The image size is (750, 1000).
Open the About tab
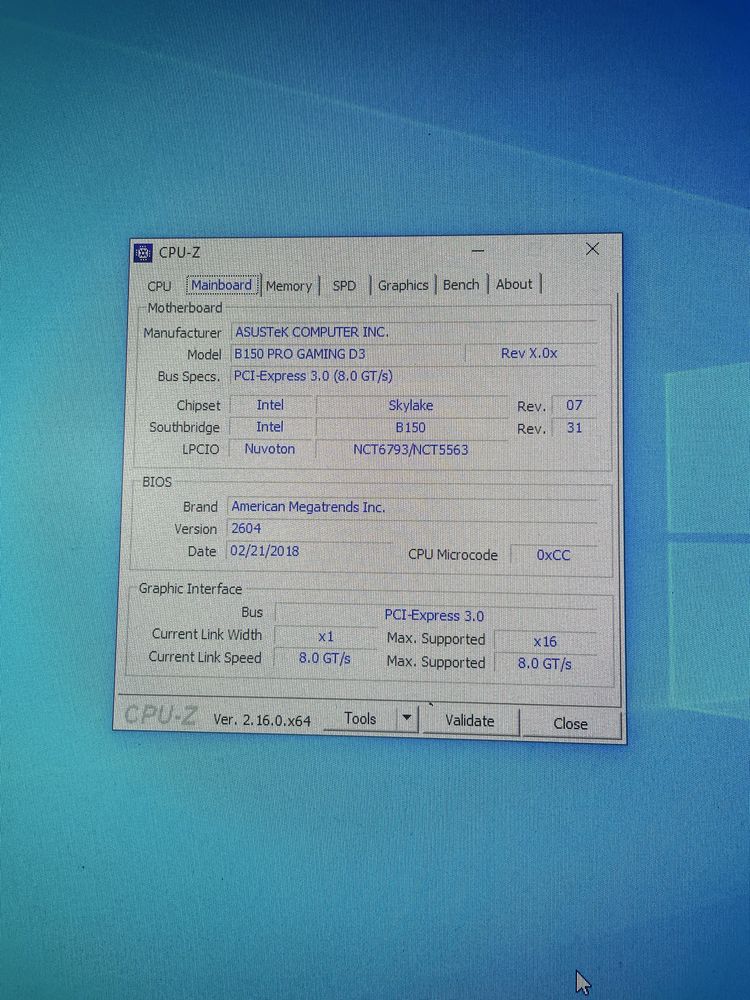click(x=514, y=284)
